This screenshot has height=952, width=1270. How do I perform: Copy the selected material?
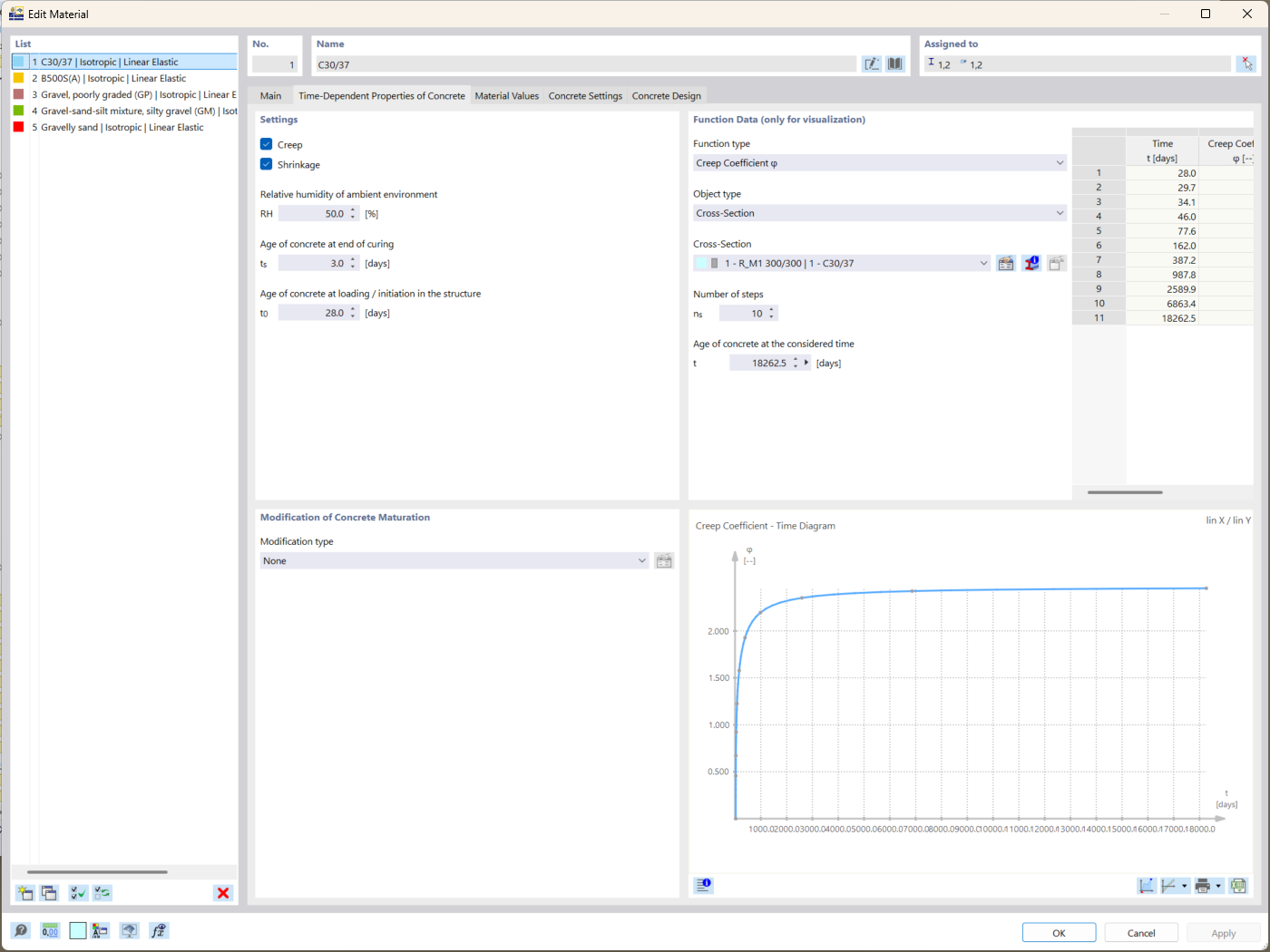tap(49, 893)
